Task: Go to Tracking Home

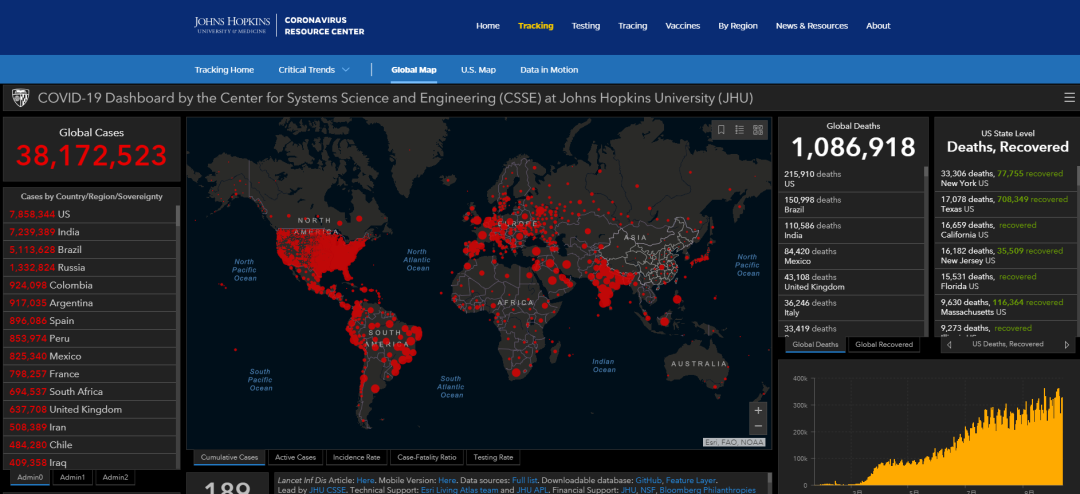Action: [224, 70]
